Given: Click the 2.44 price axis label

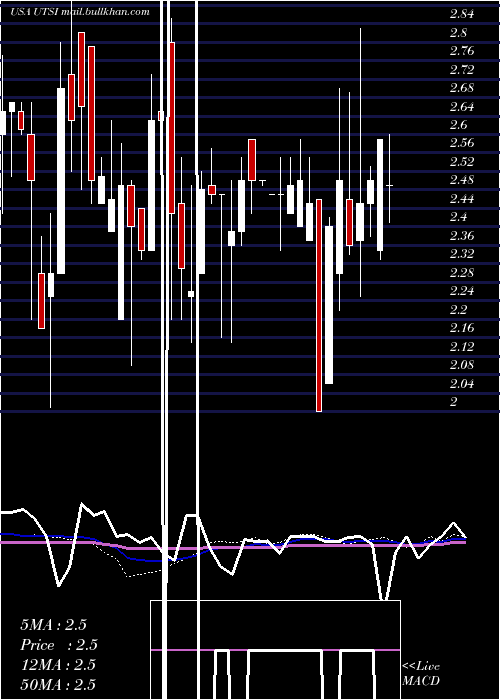Looking at the screenshot, I should 462,199.
